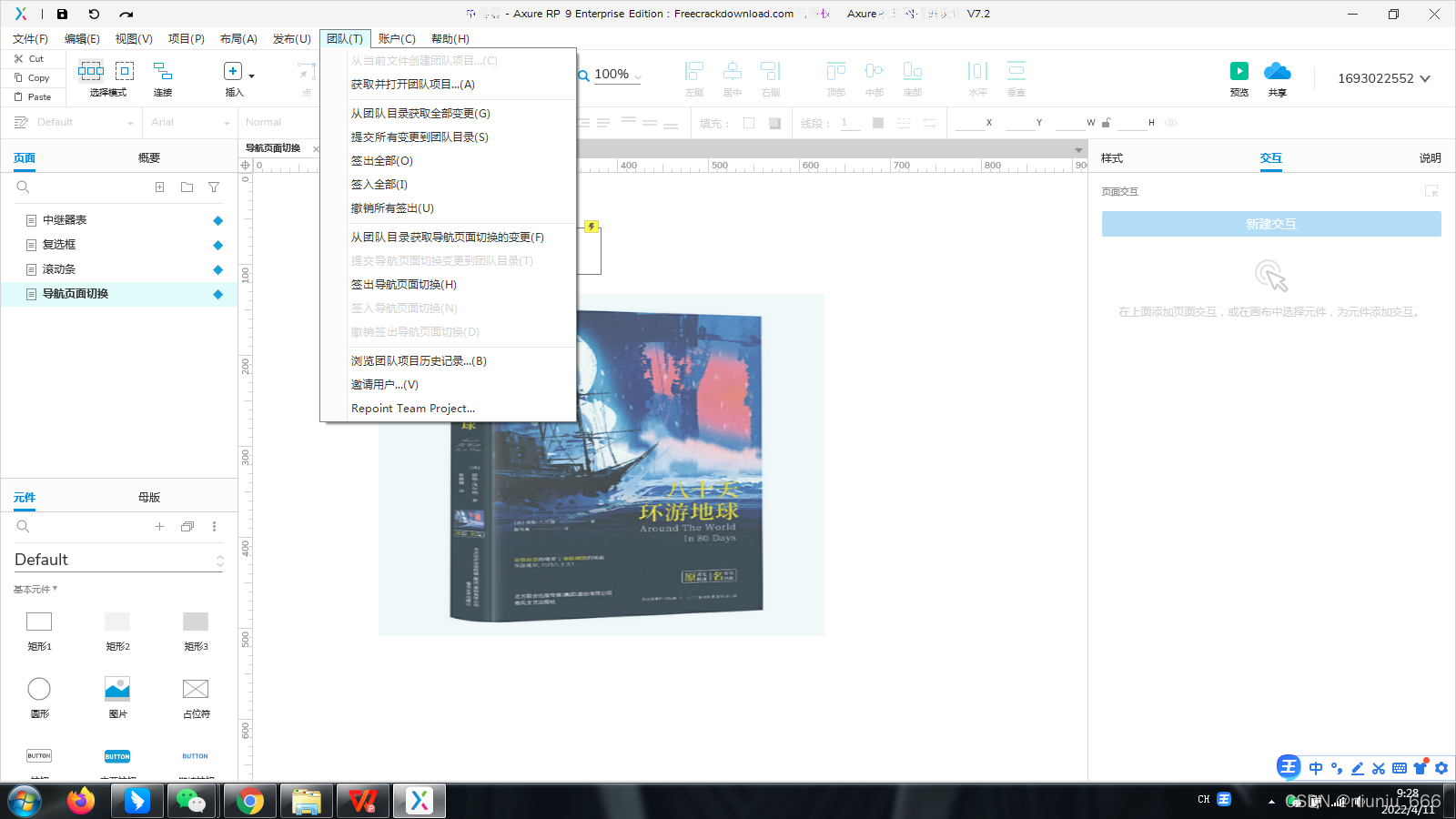Viewport: 1456px width, 819px height.
Task: Click the align top (顶部) icon
Action: (836, 71)
